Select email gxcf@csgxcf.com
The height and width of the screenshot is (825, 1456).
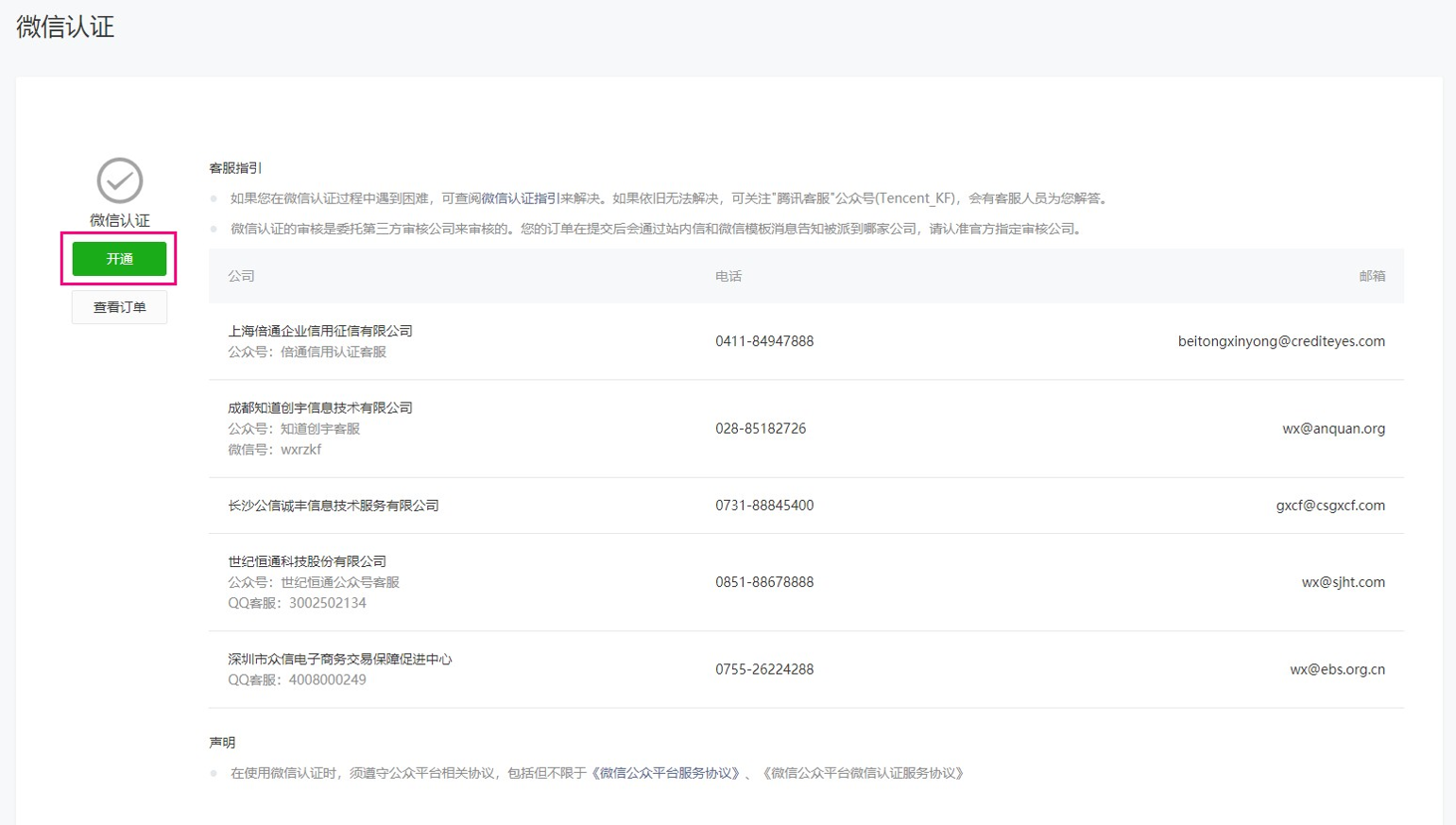click(x=1330, y=506)
